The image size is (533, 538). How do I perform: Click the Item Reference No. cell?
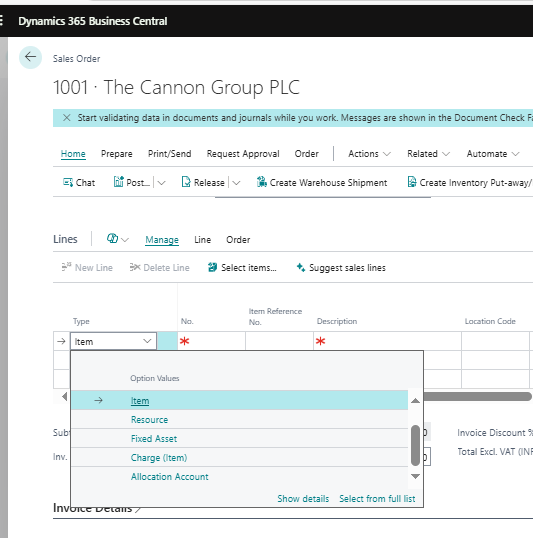tap(279, 341)
